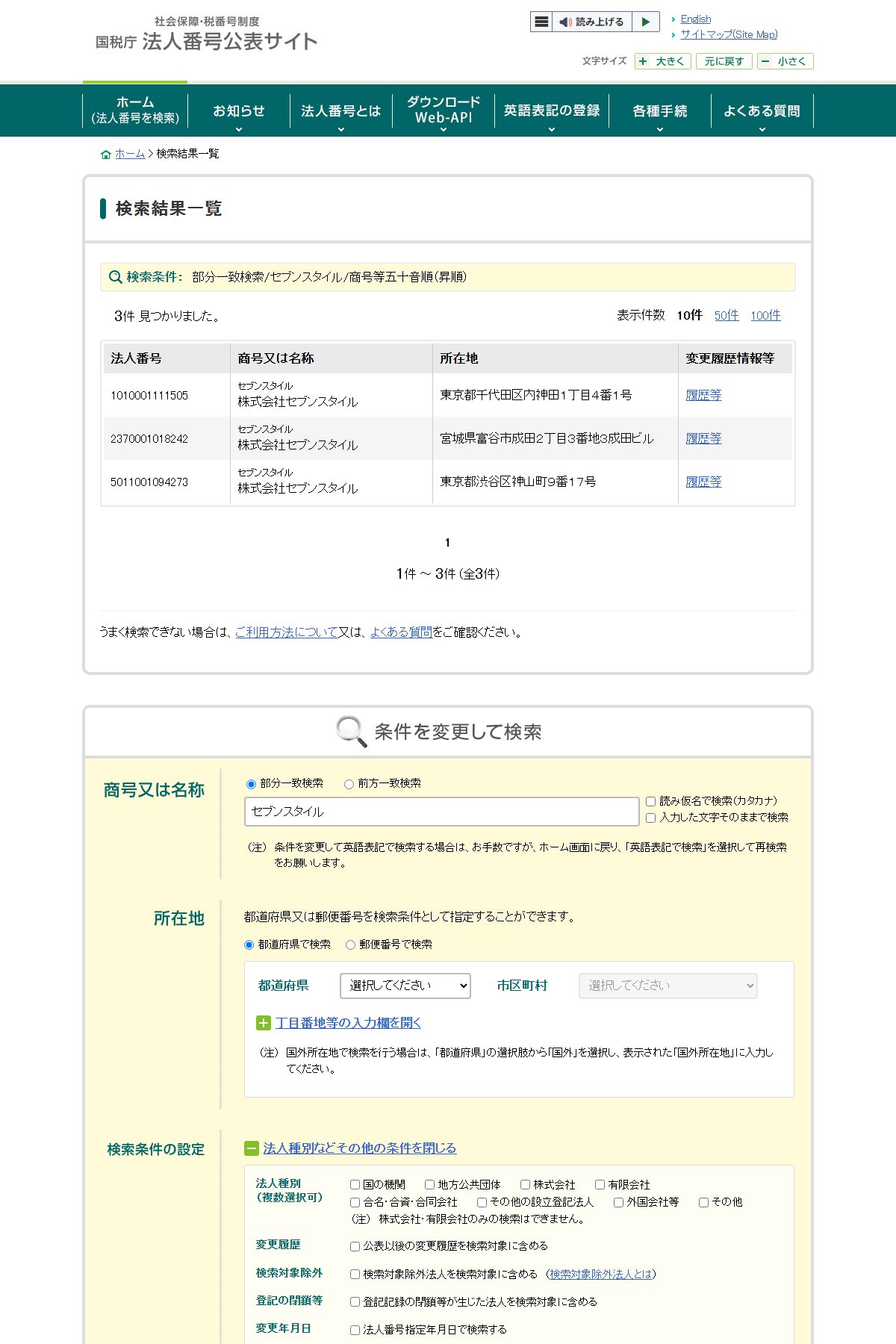The width and height of the screenshot is (896, 1344).
Task: Enable 入力した文字そのままで検索 checkbox
Action: pyautogui.click(x=650, y=818)
